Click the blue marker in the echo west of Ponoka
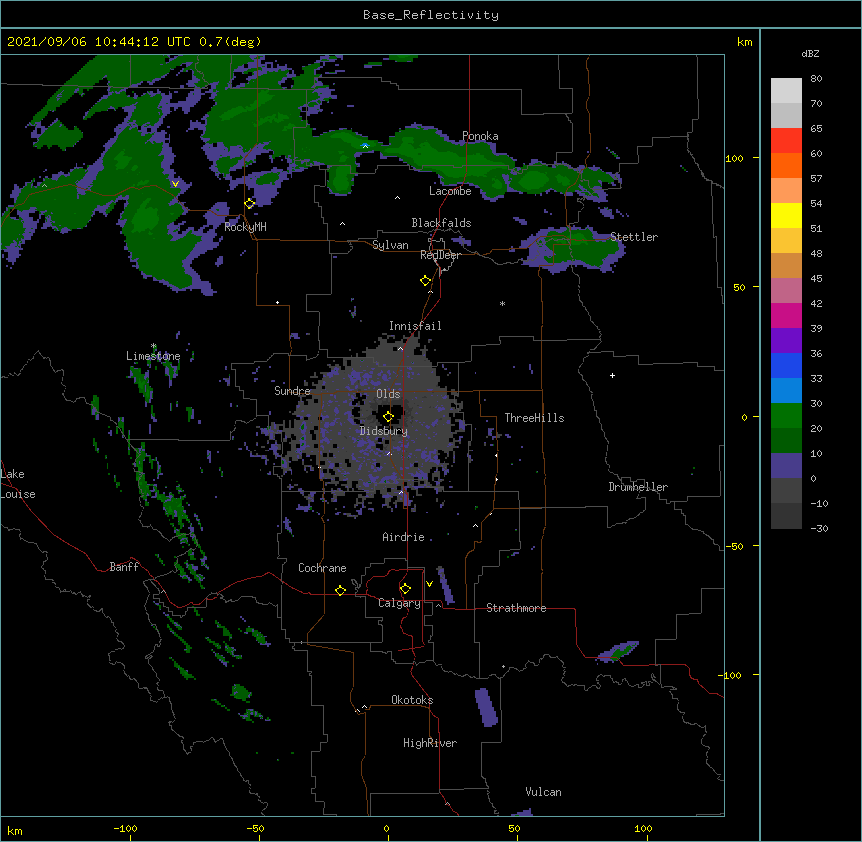Image resolution: width=862 pixels, height=842 pixels. point(365,146)
